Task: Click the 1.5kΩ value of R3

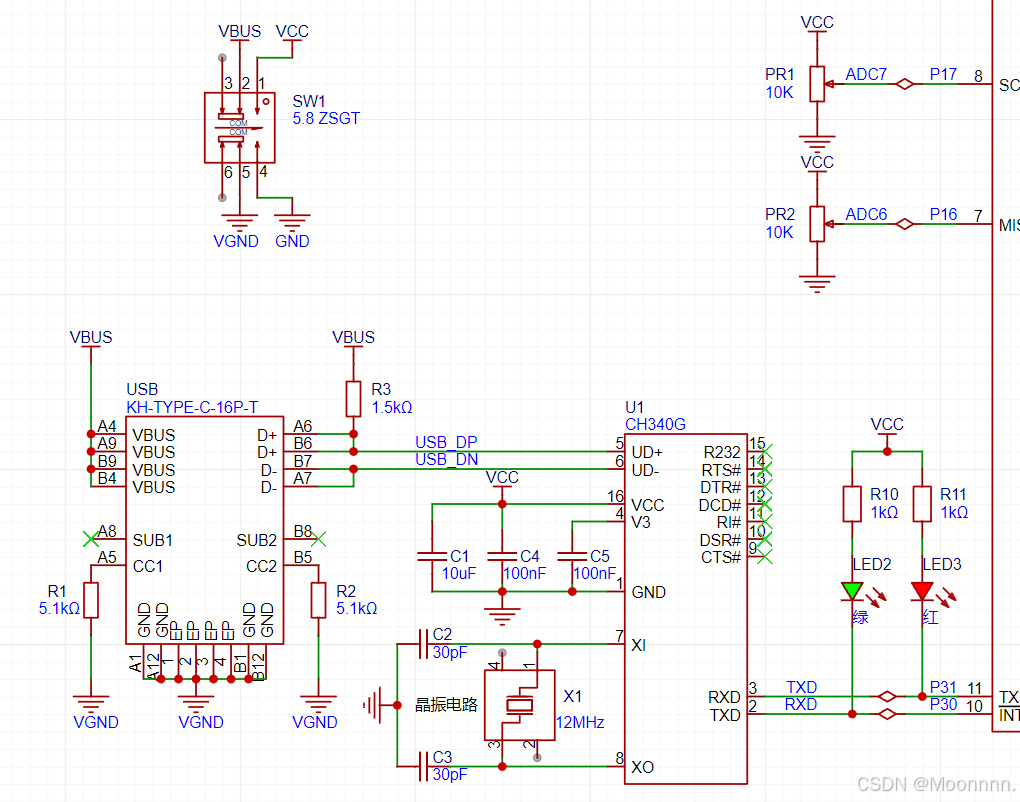Action: pyautogui.click(x=392, y=408)
